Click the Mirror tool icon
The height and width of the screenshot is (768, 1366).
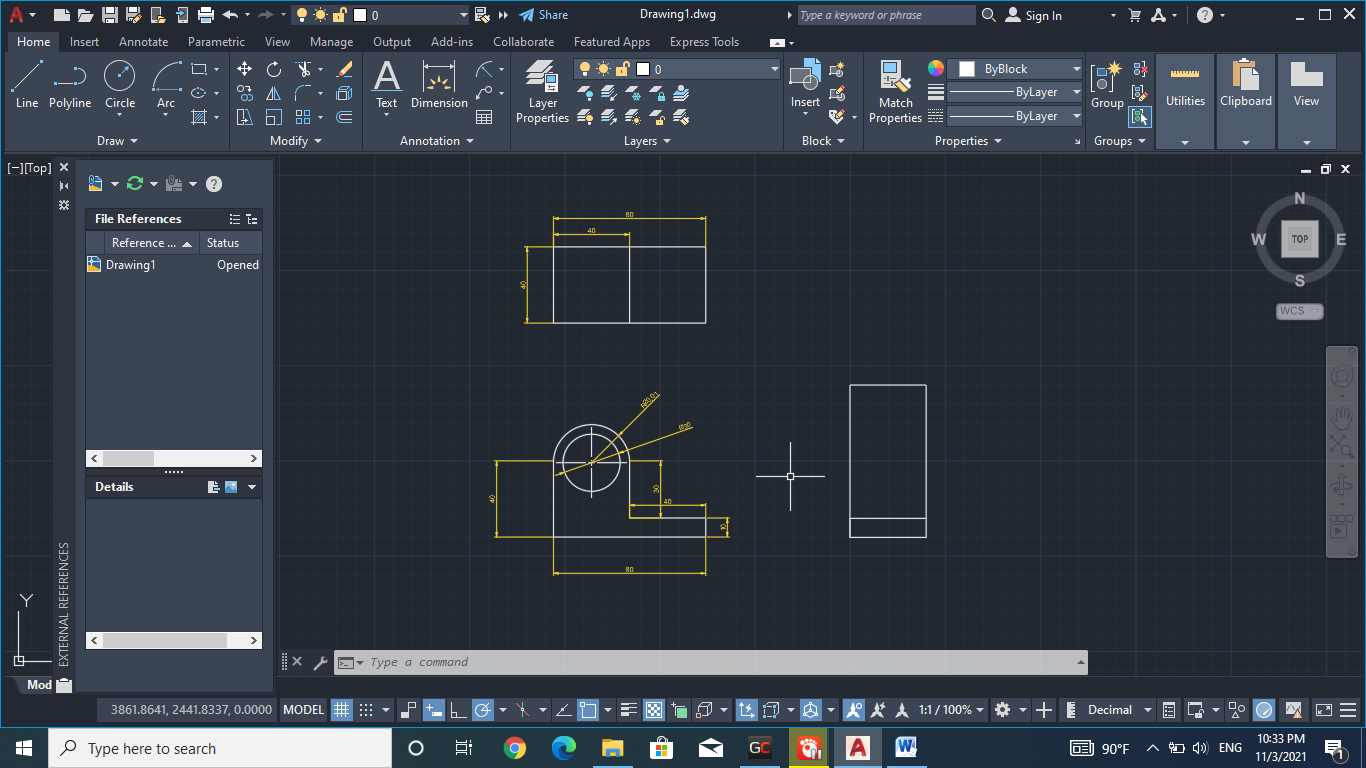[274, 93]
